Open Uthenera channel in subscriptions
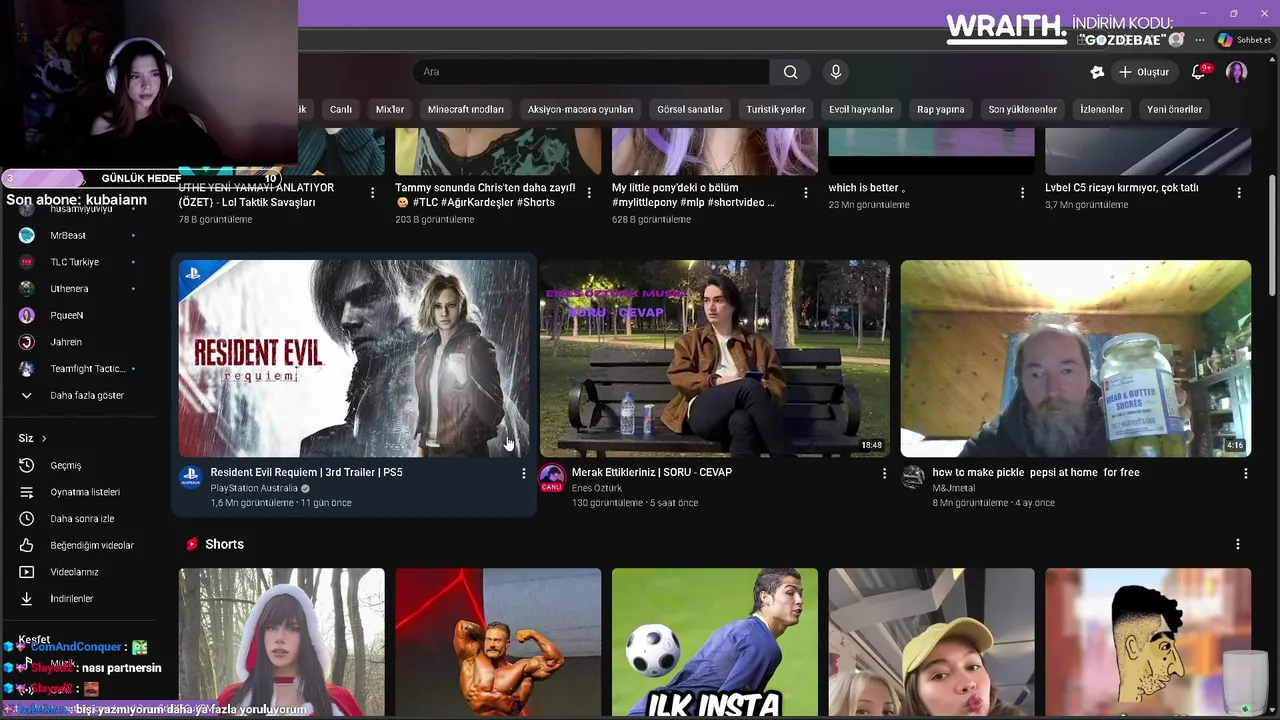 pyautogui.click(x=69, y=289)
